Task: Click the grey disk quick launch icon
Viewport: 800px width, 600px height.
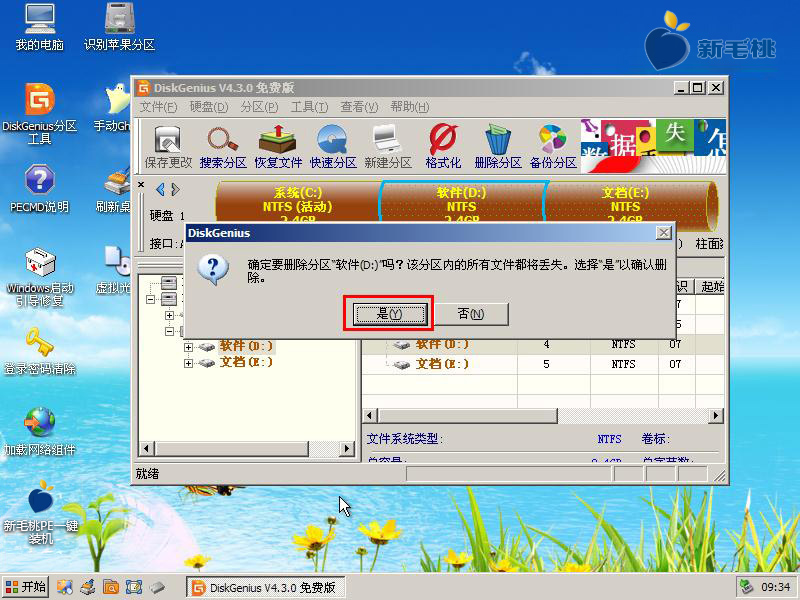Action: (x=157, y=587)
